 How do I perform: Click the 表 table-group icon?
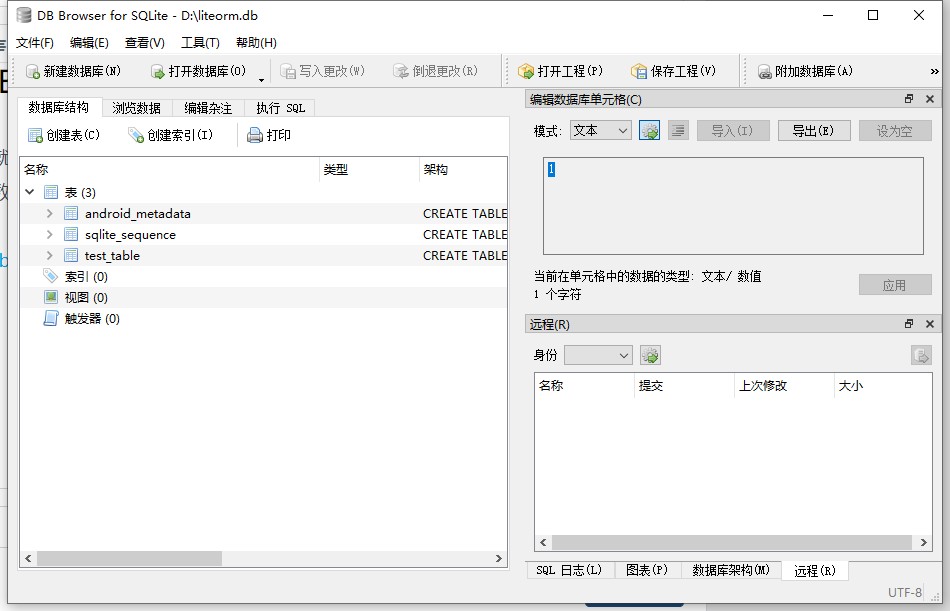[x=51, y=192]
